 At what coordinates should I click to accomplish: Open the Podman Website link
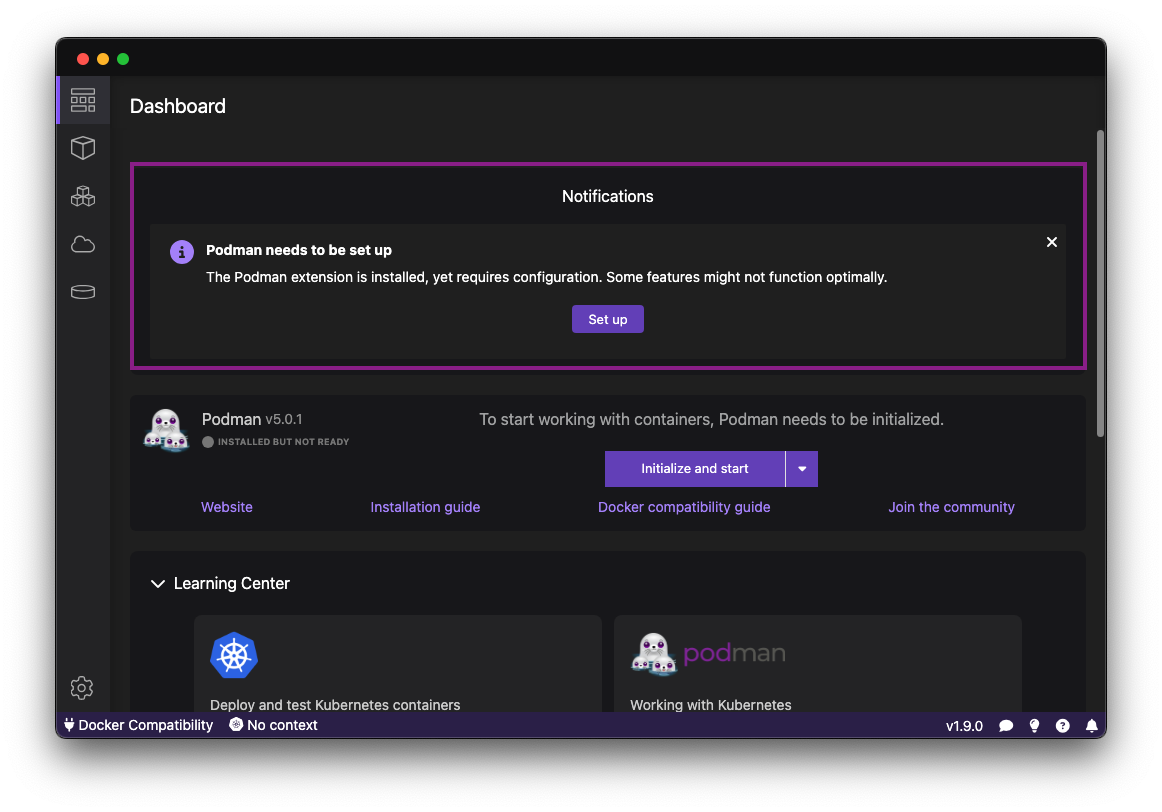(227, 507)
